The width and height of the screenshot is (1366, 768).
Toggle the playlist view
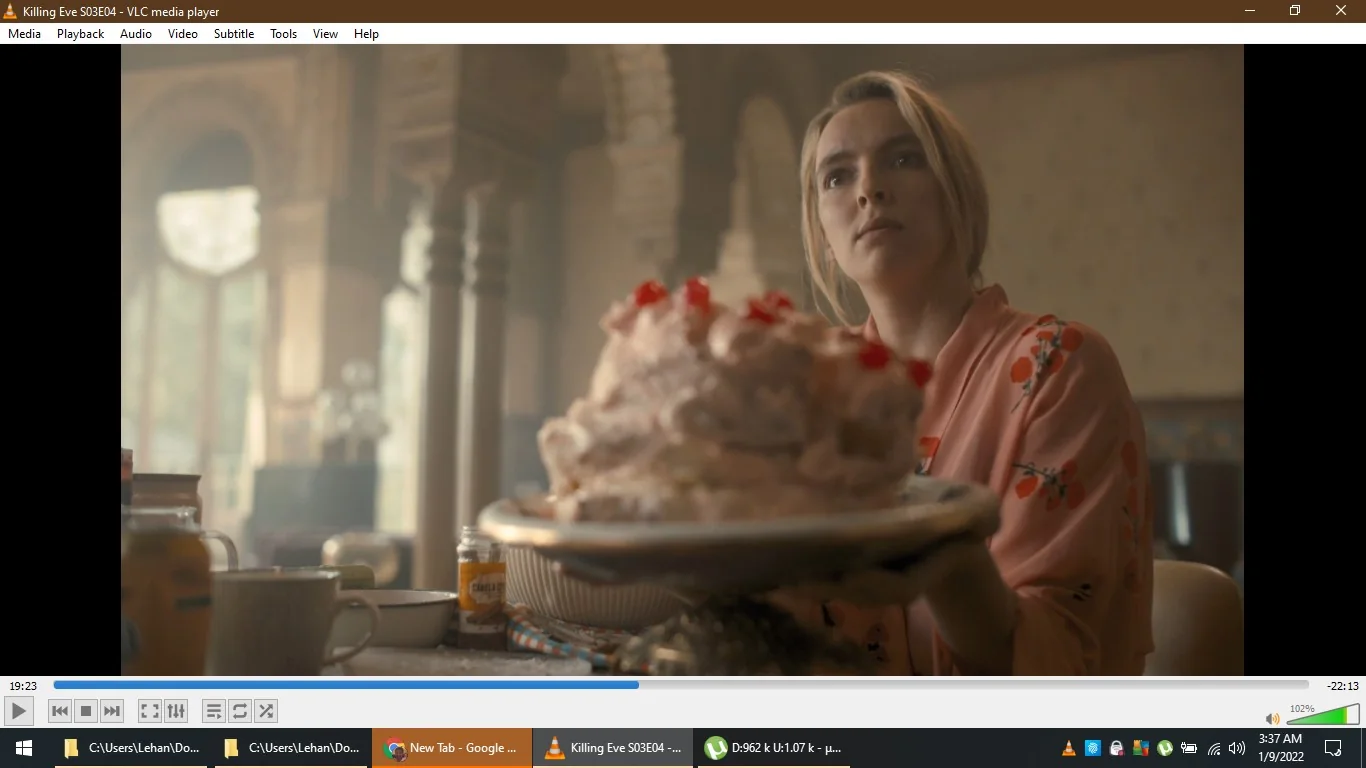213,711
